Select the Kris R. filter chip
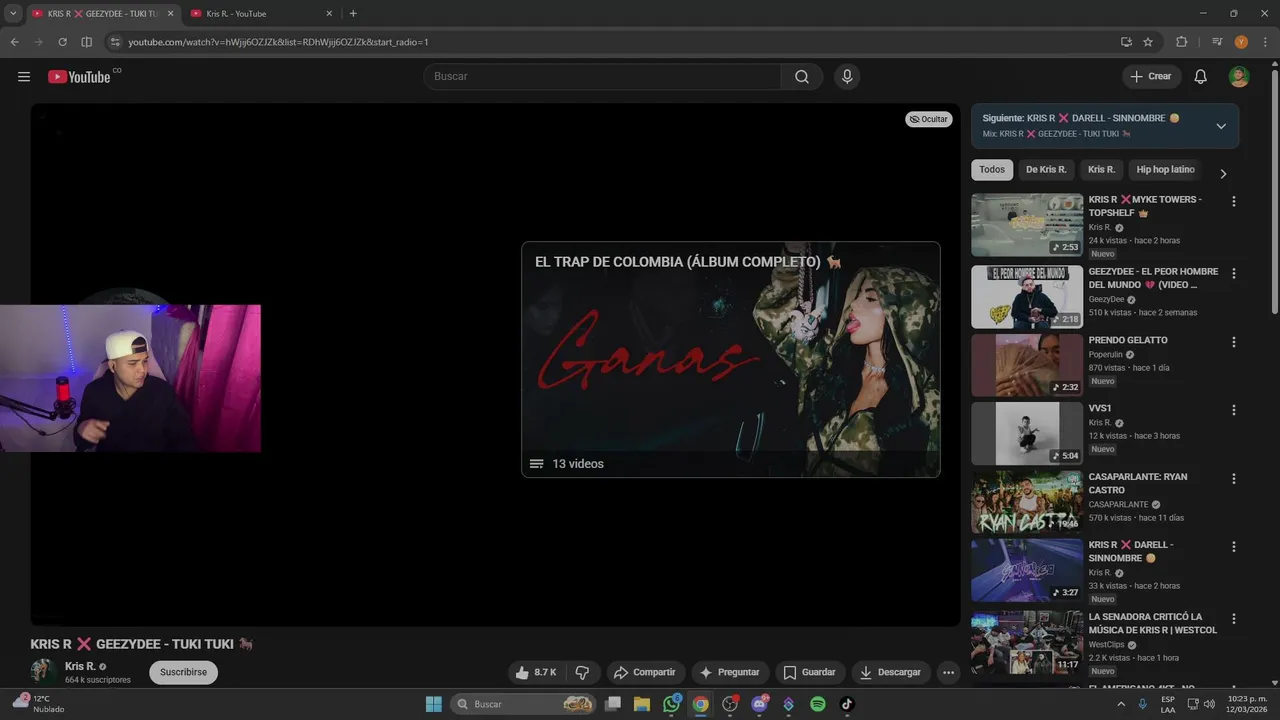The image size is (1280, 720). click(x=1101, y=170)
